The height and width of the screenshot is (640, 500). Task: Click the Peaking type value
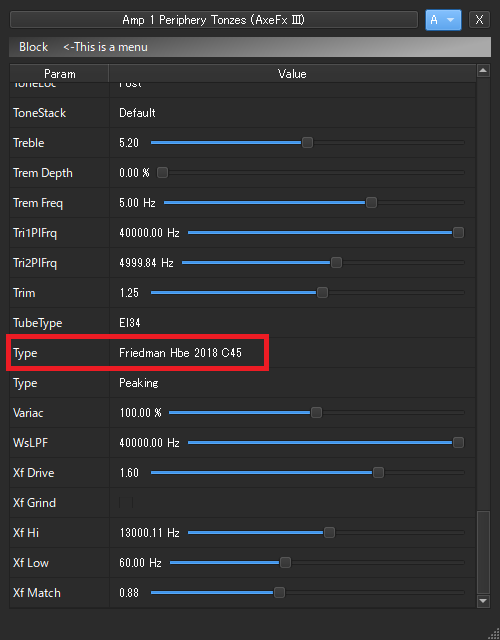(139, 383)
